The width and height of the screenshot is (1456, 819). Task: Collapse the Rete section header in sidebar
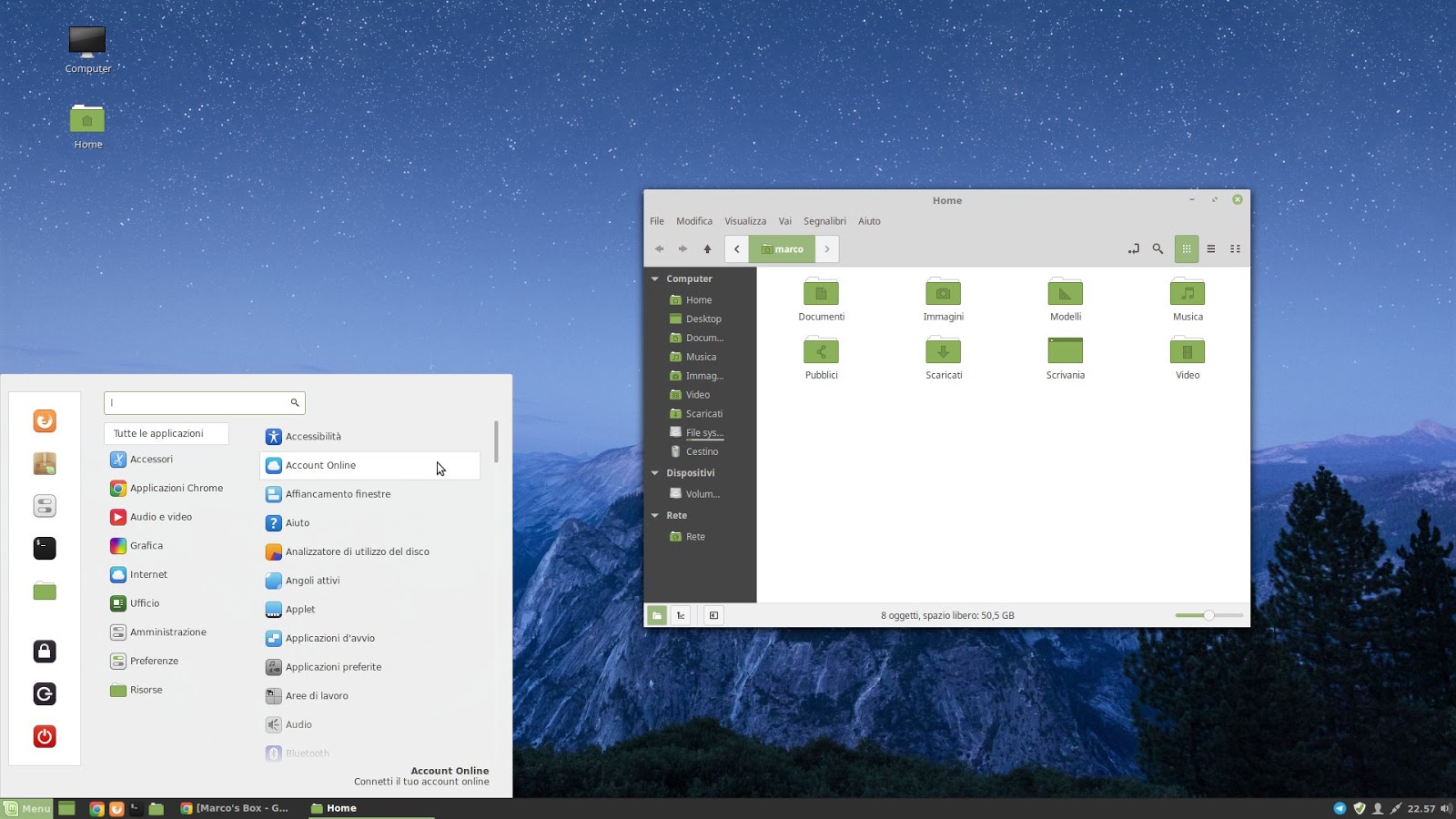654,515
